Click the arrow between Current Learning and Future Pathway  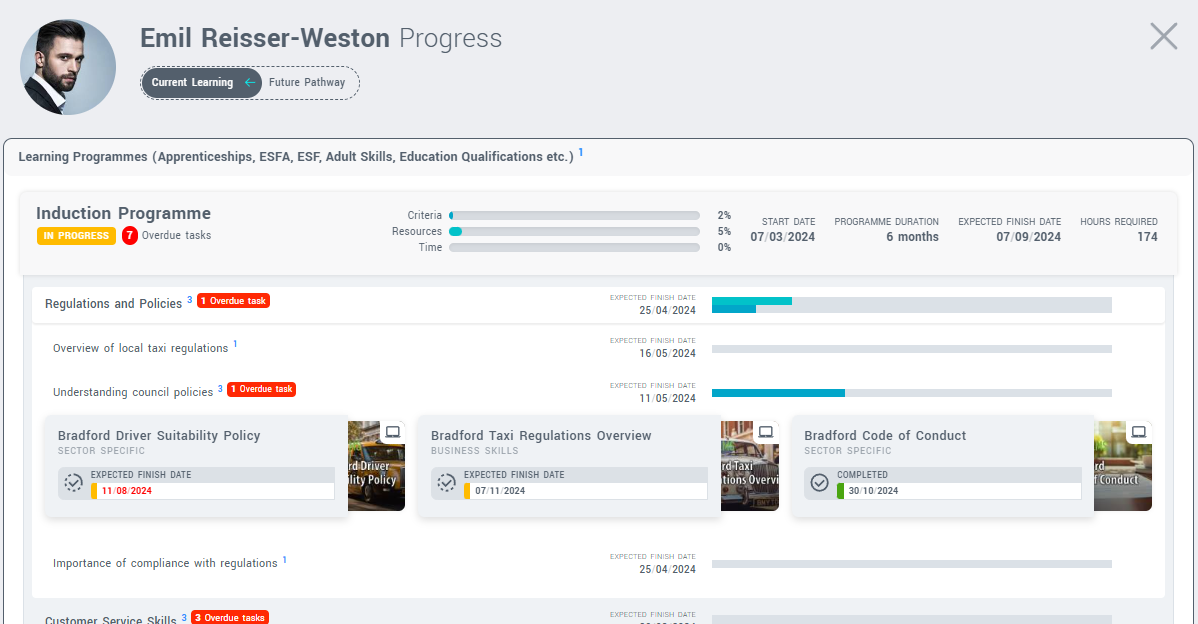point(249,82)
